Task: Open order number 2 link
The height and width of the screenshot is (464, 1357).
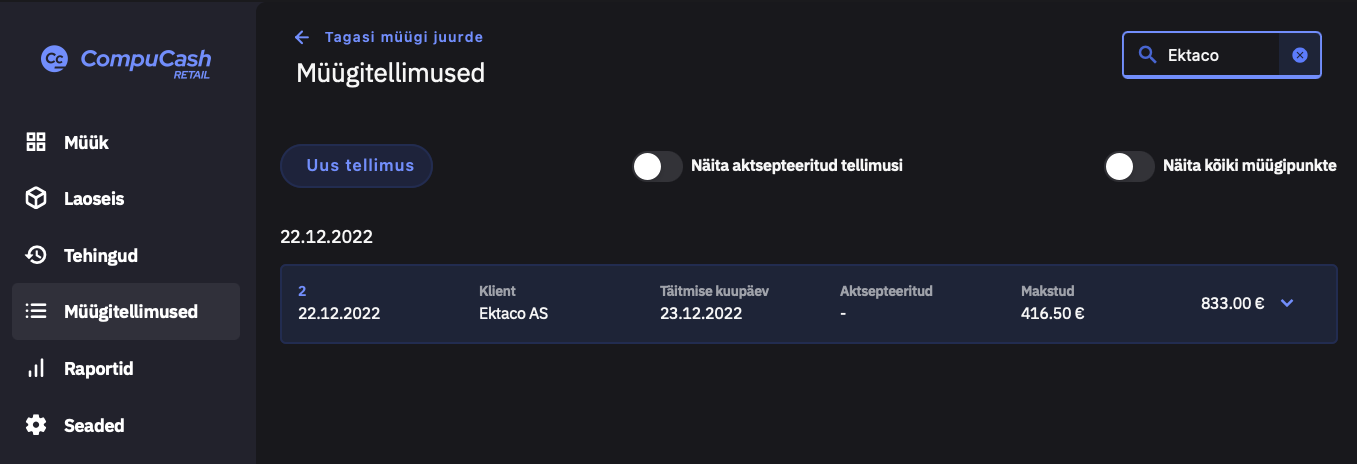Action: (x=302, y=291)
